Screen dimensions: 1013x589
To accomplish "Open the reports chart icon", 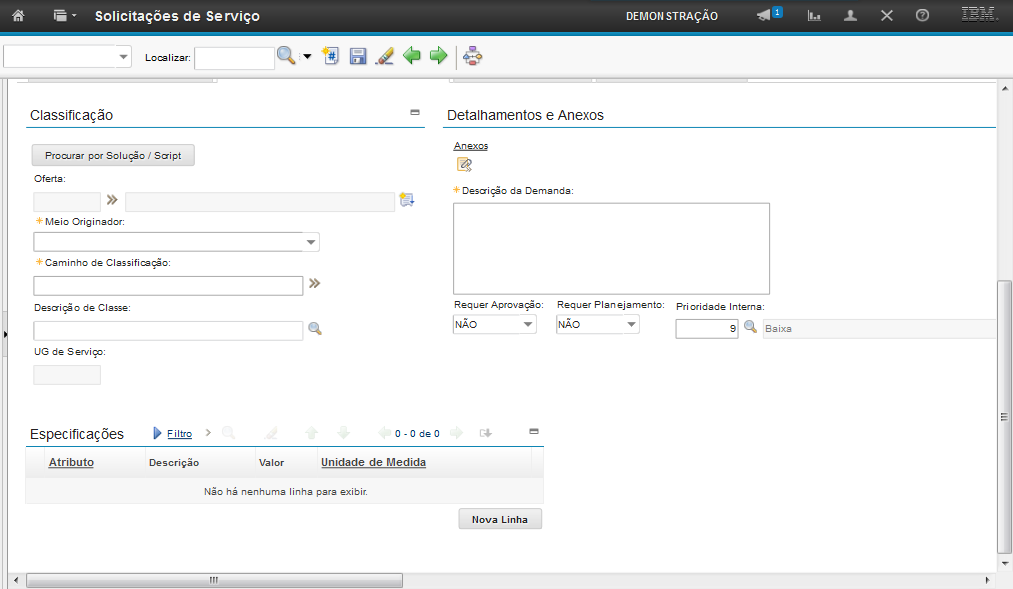I will click(814, 16).
